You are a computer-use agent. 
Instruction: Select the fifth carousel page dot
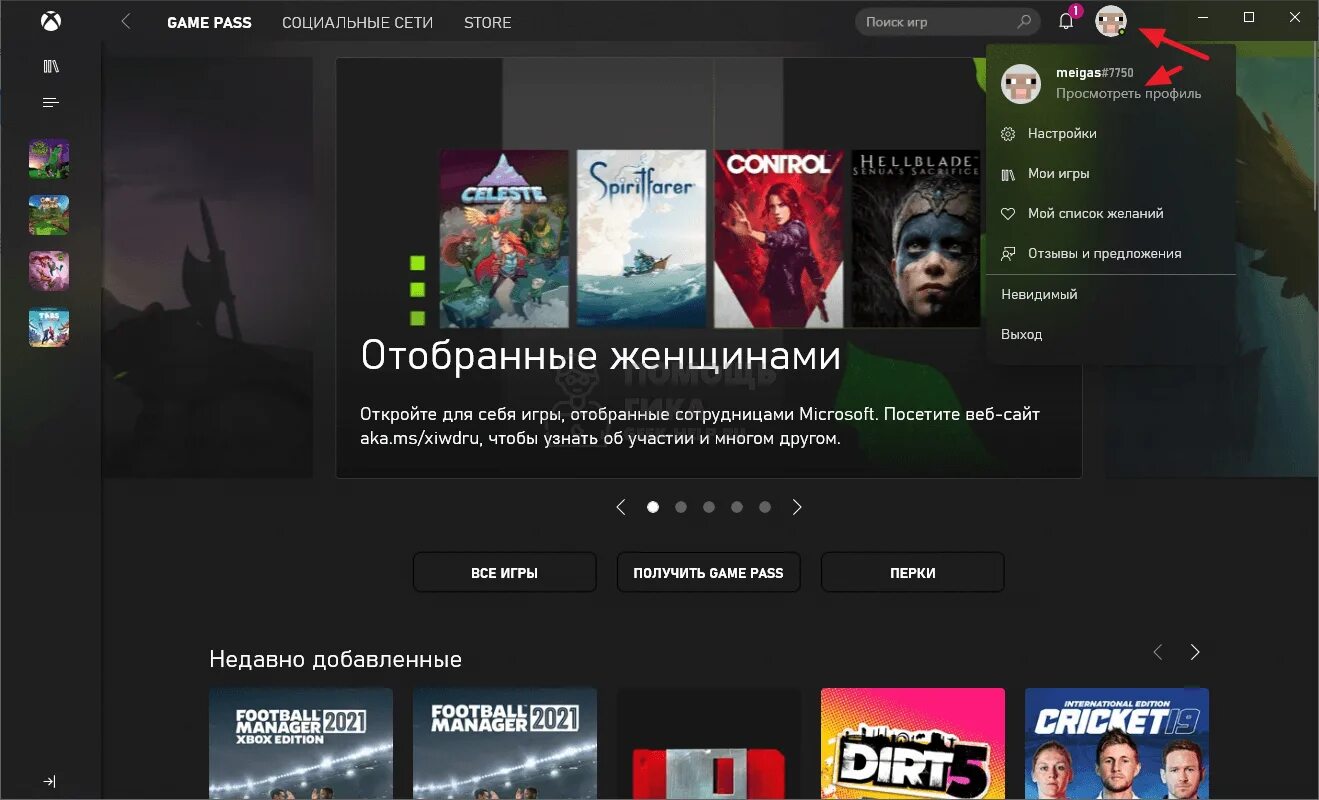coord(765,507)
